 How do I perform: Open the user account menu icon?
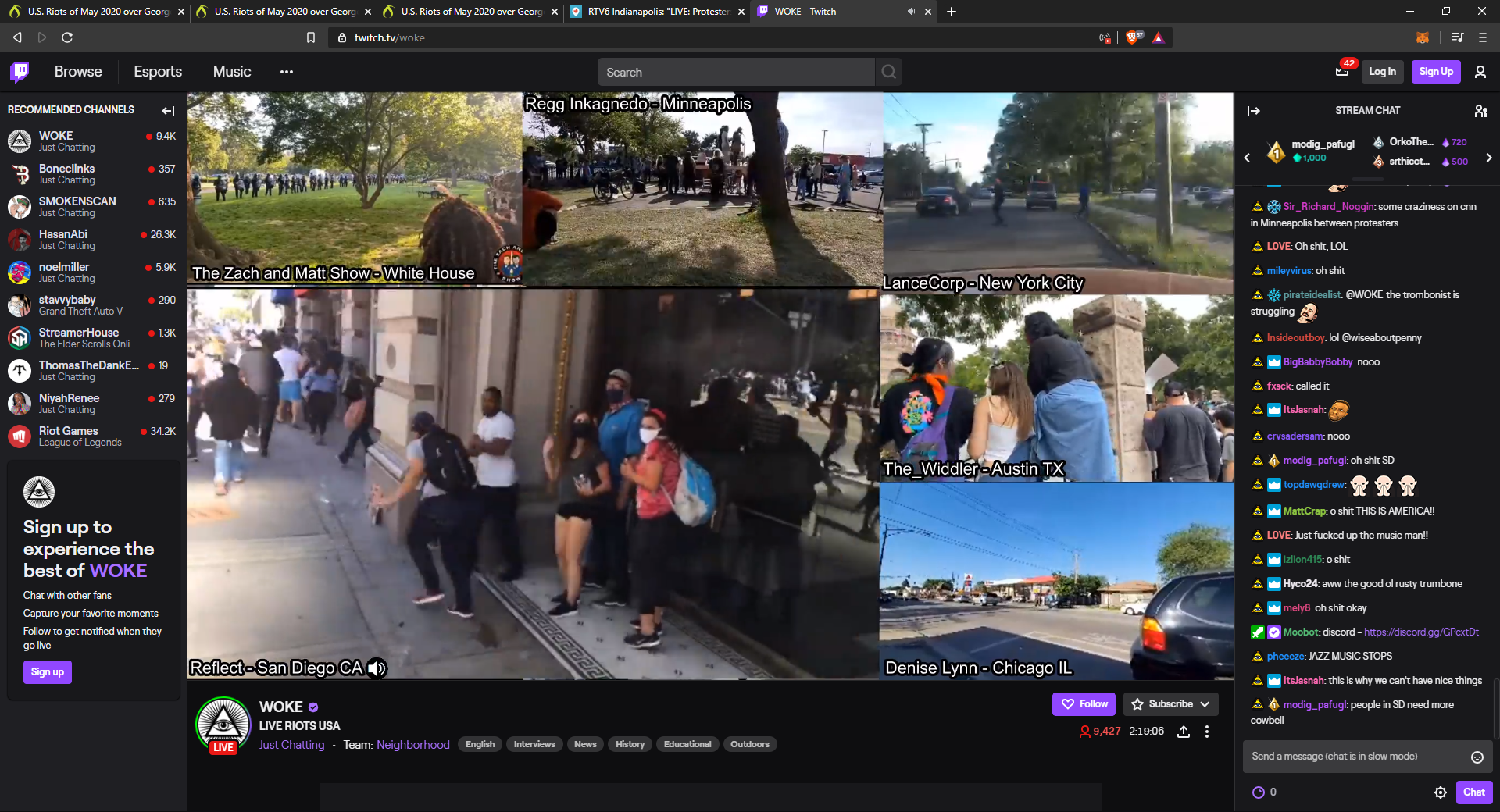[x=1480, y=72]
